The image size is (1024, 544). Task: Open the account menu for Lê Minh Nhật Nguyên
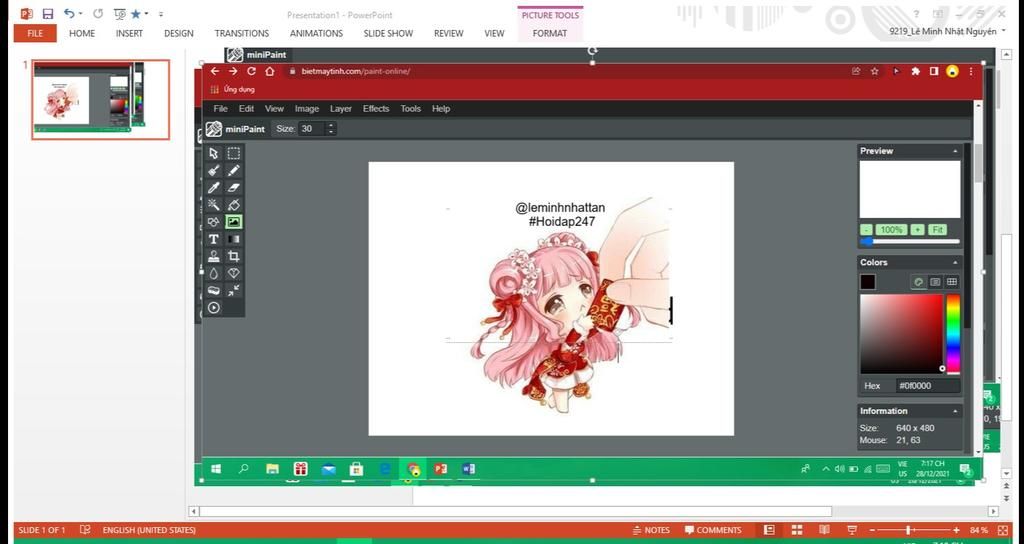pyautogui.click(x=947, y=31)
